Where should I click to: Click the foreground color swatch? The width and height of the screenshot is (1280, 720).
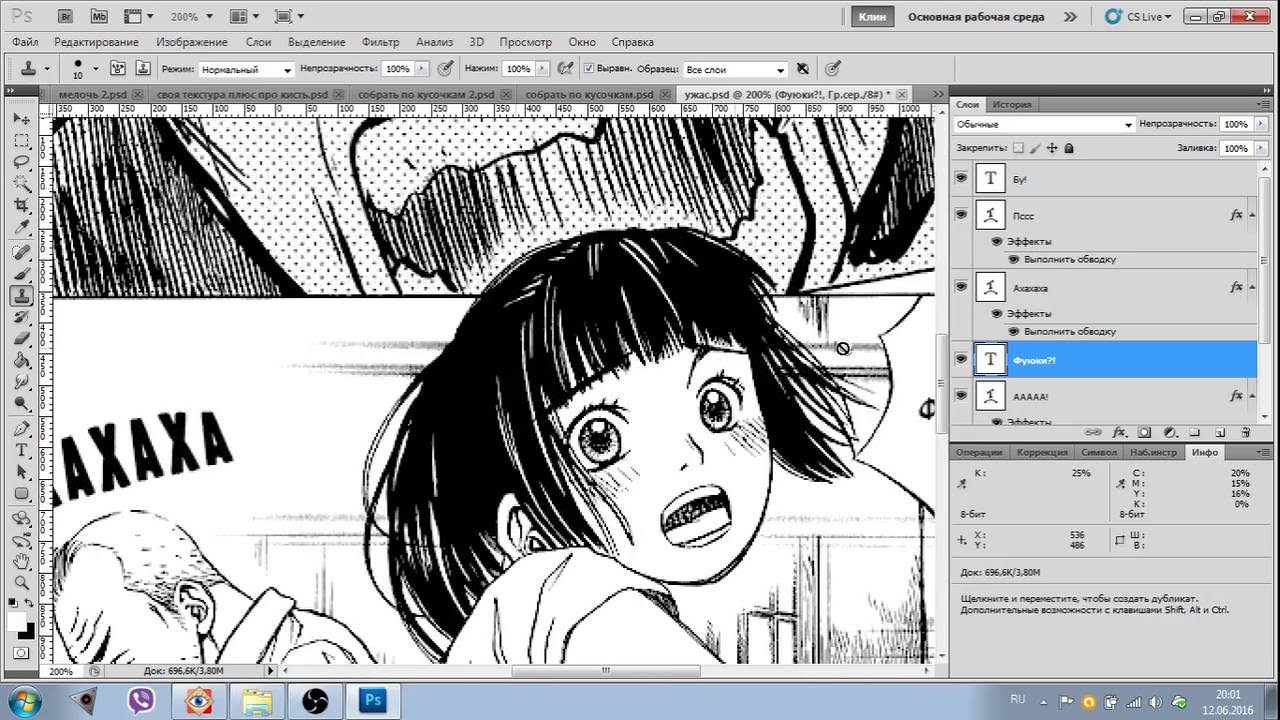coord(17,622)
